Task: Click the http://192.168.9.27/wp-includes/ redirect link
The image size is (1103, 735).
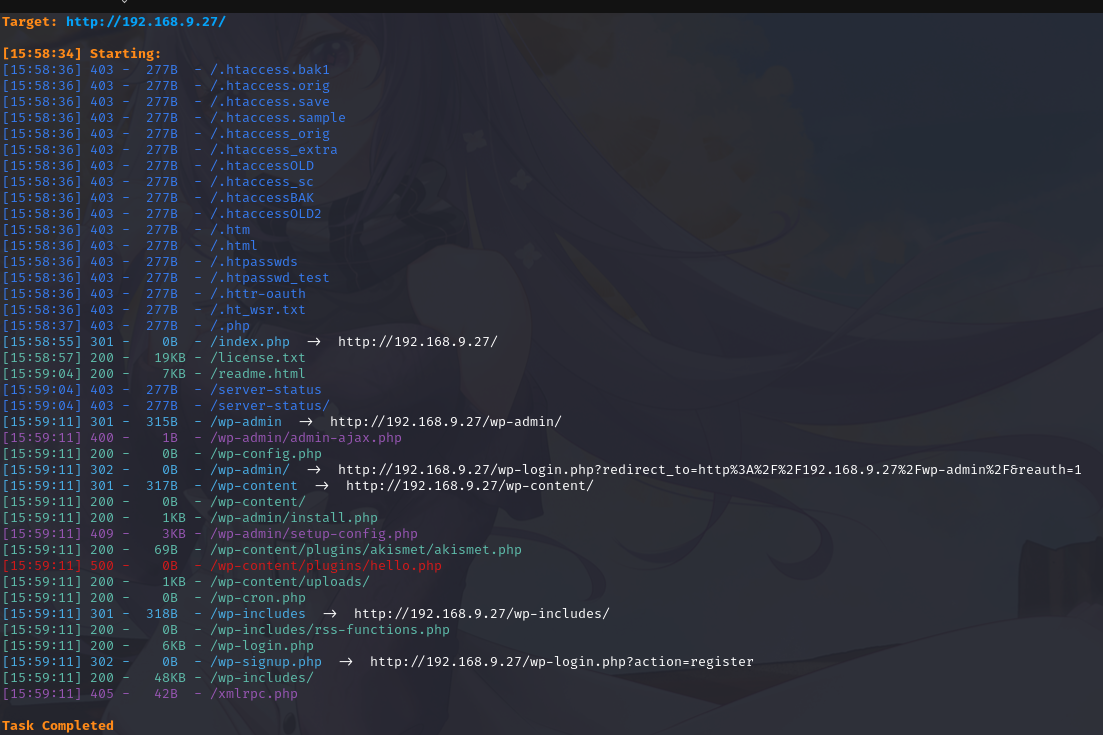Action: (x=482, y=613)
